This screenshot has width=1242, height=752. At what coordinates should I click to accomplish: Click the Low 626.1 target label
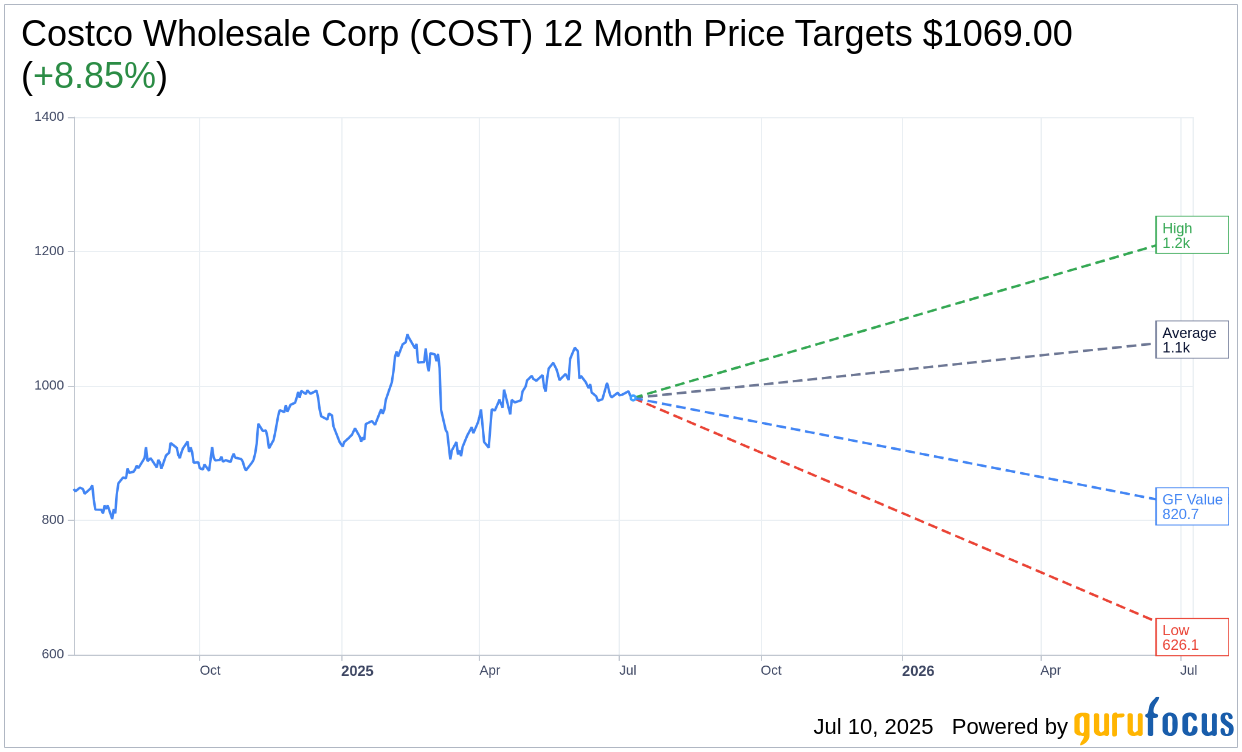coord(1191,638)
